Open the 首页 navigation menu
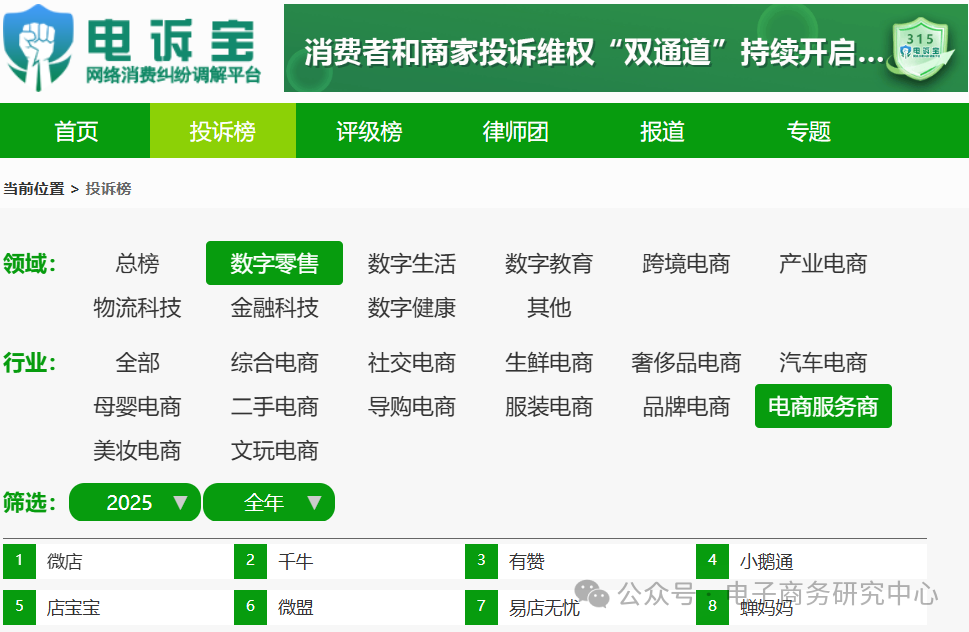 [74, 130]
